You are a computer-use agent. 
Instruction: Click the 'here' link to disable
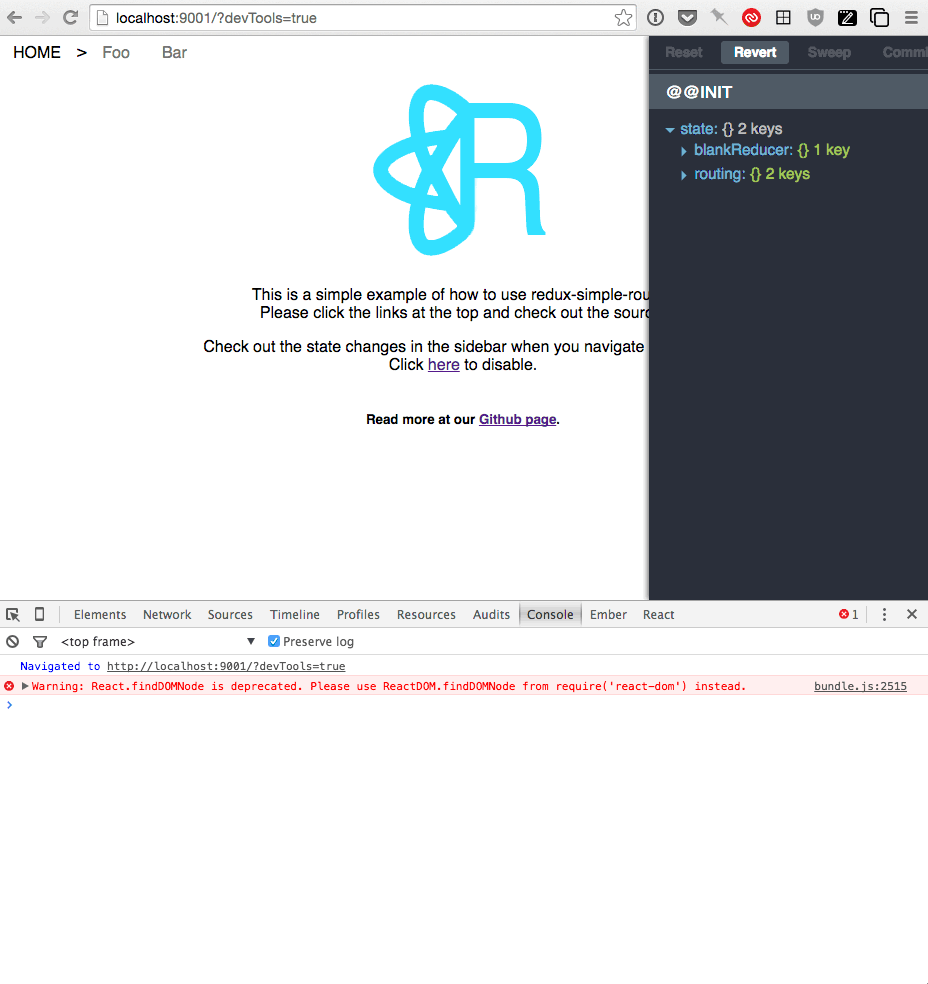point(444,365)
